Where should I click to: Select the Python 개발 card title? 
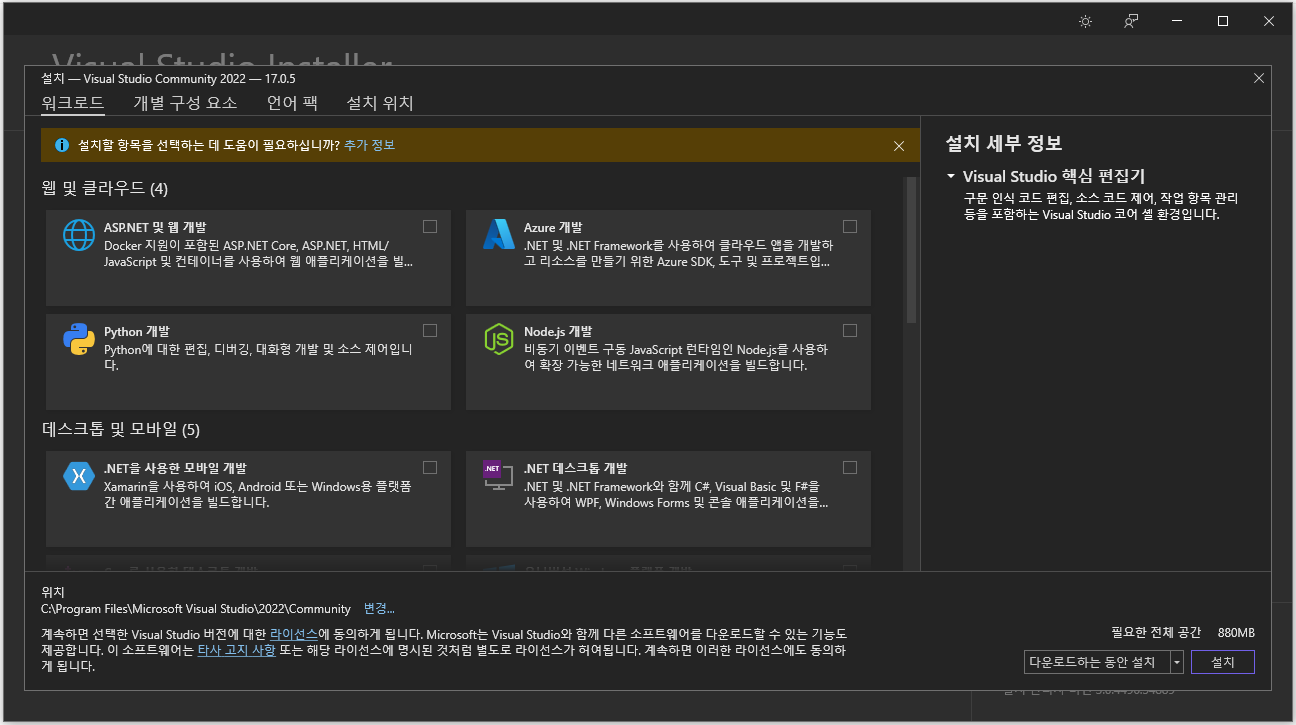tap(137, 332)
